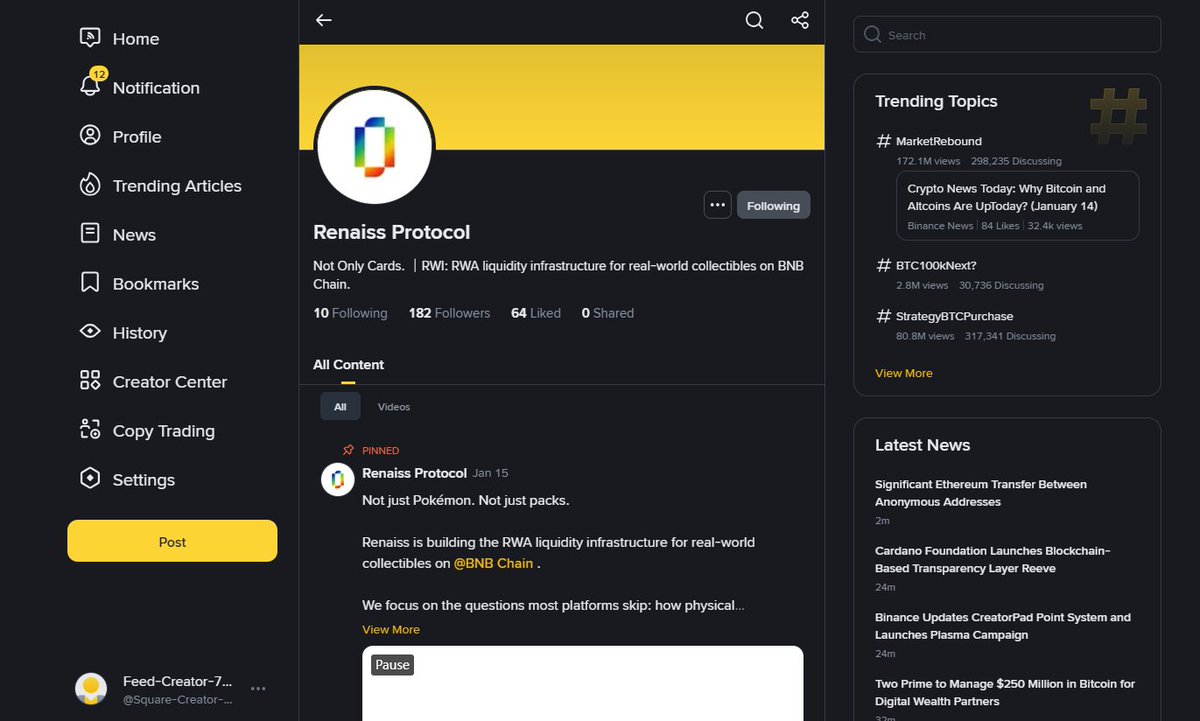Open Significant Ethereum Transfer news item

point(981,493)
